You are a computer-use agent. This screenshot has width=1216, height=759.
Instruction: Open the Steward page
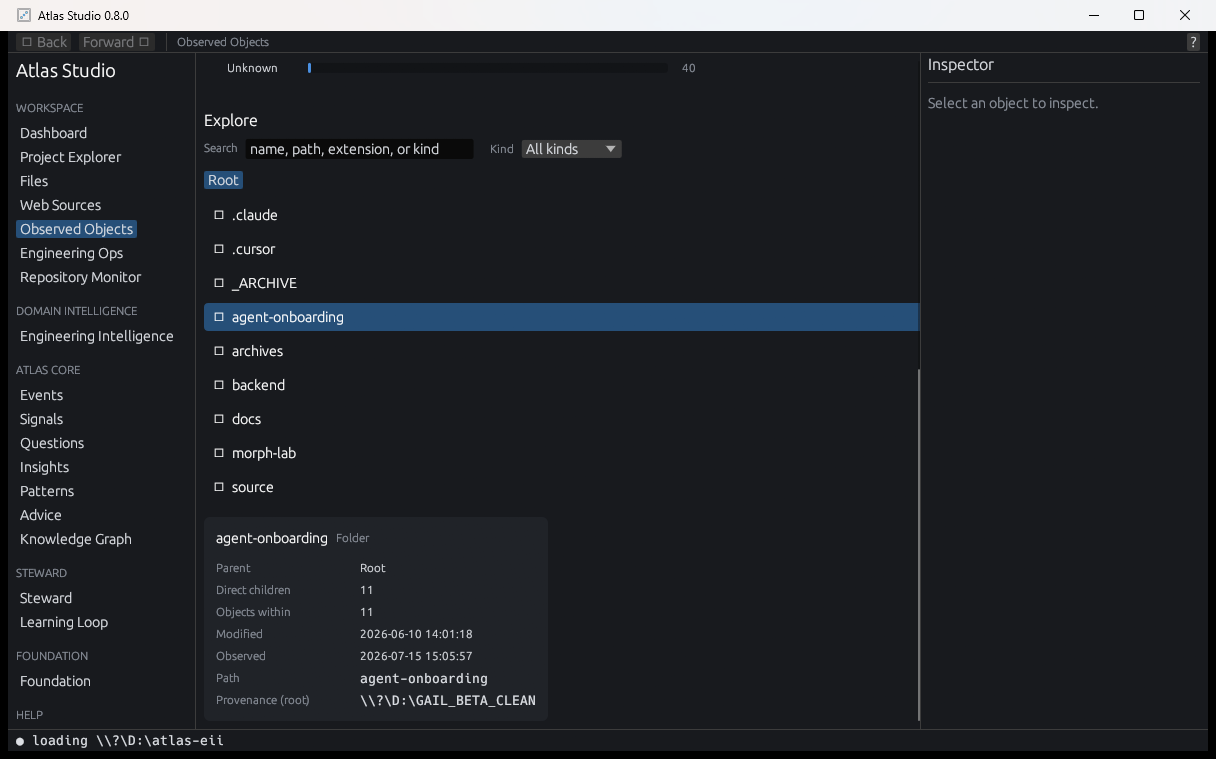point(46,598)
